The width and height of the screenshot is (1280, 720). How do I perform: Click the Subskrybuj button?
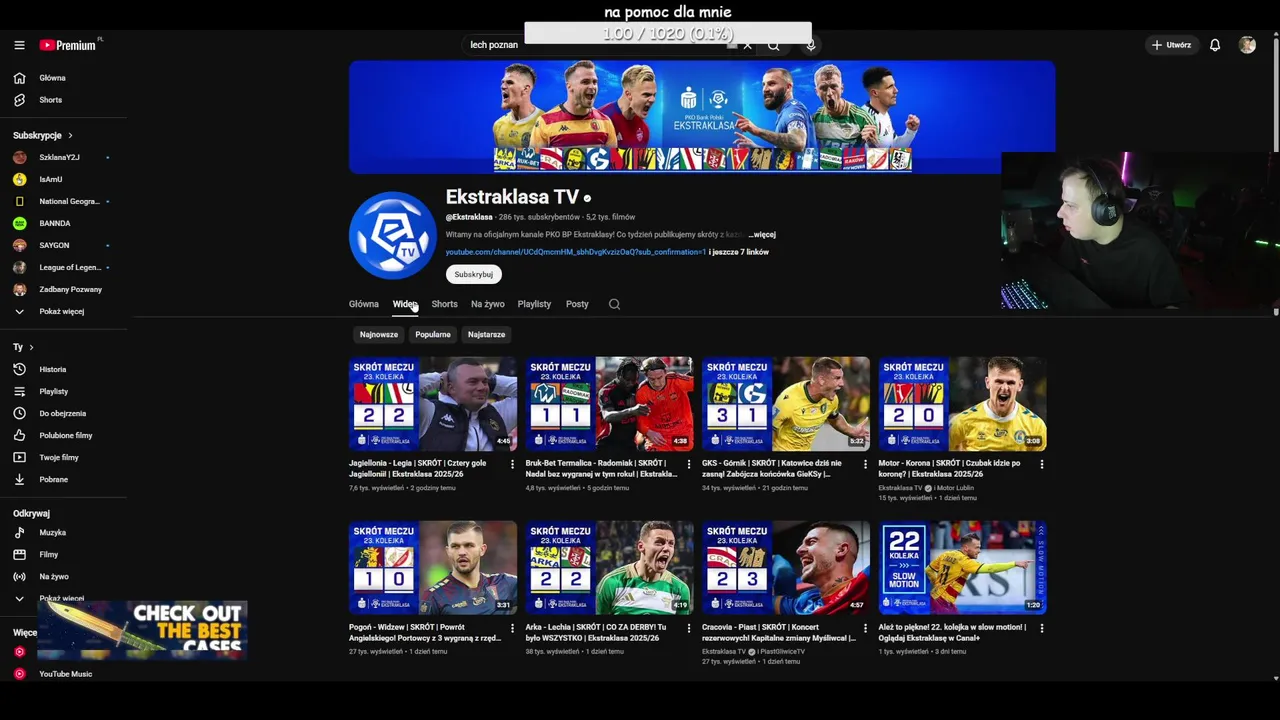(x=474, y=274)
